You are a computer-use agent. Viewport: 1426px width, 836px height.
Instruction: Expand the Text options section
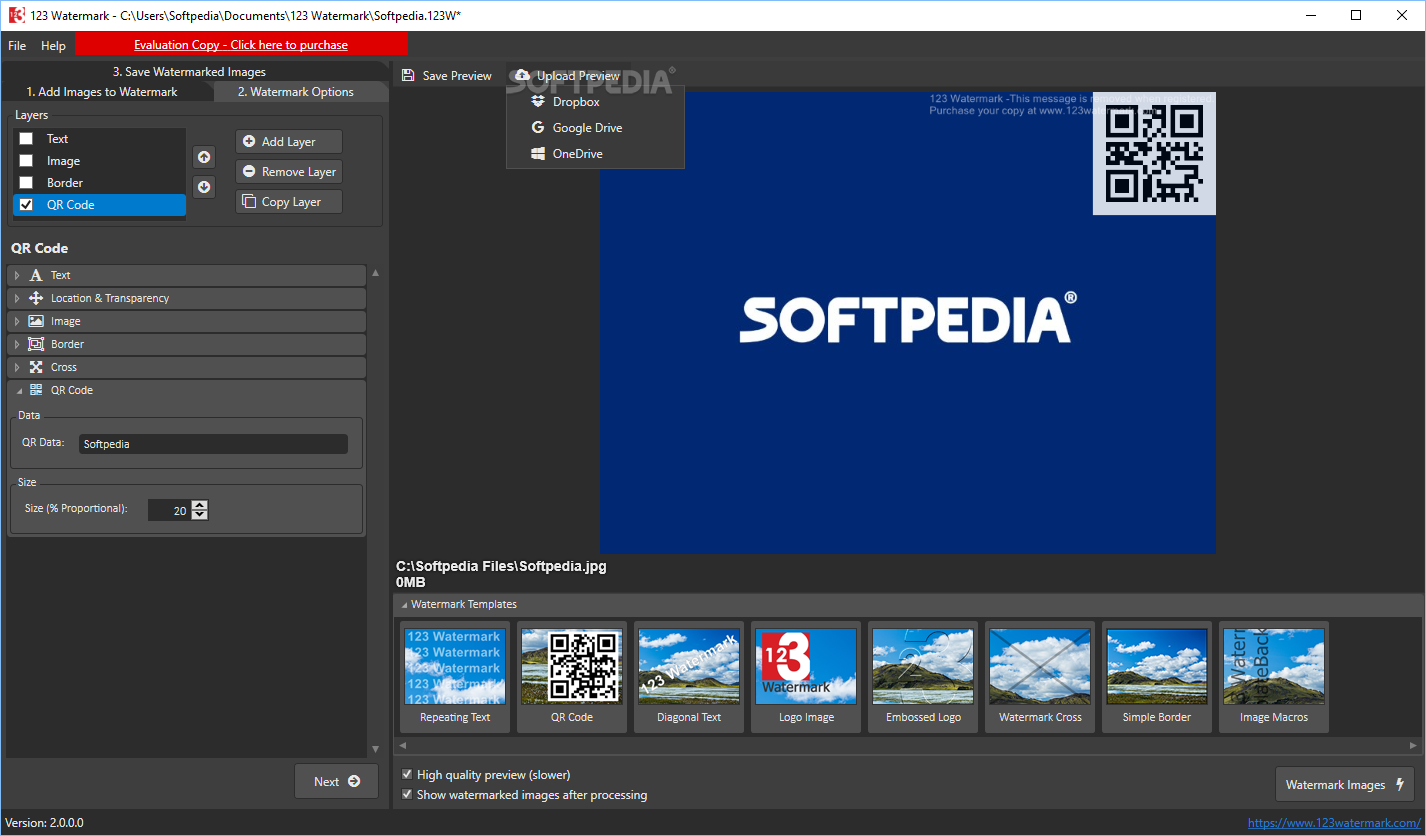pos(17,275)
